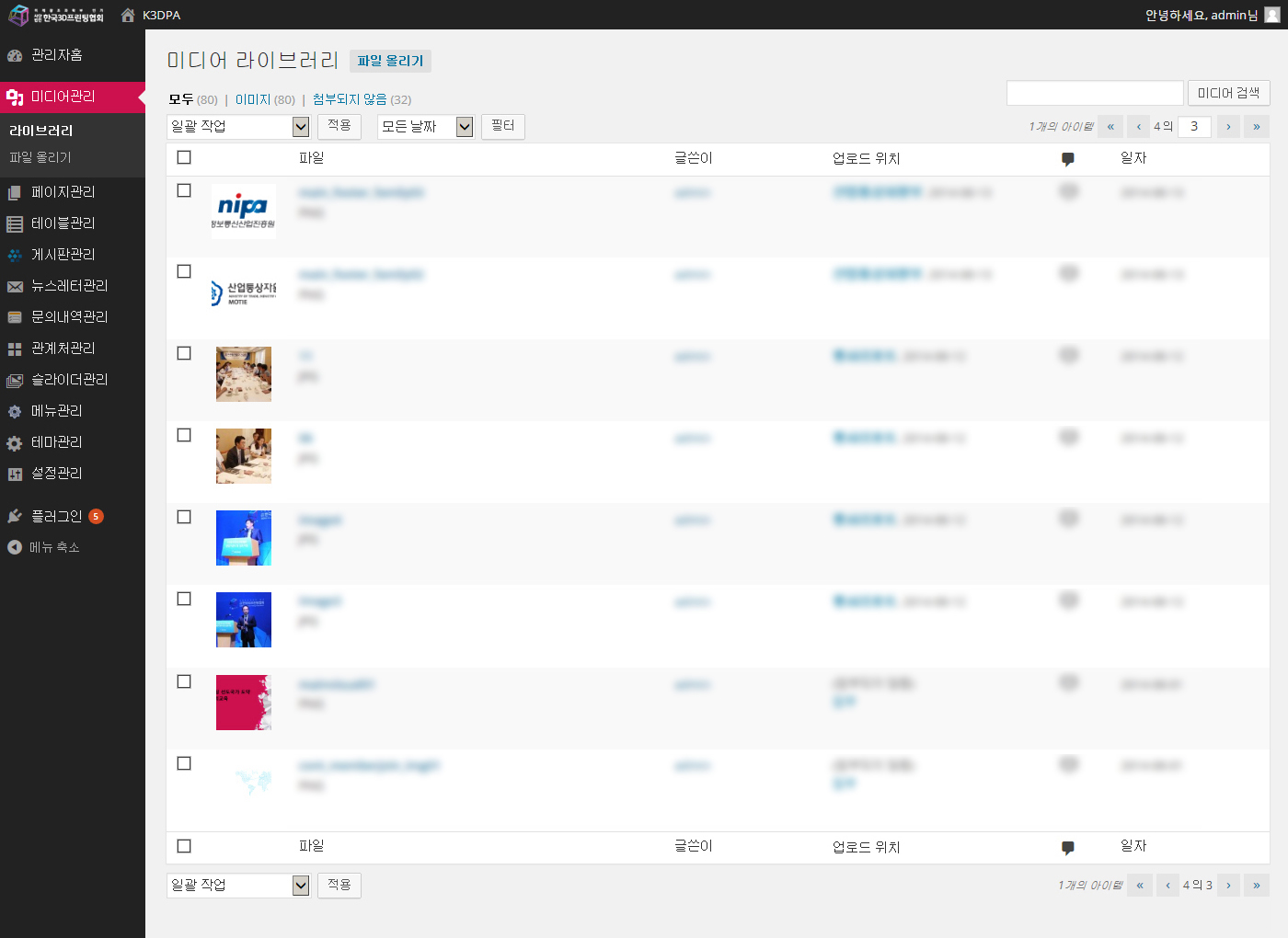
Task: Select the checkbox beside the red image row
Action: pos(184,681)
